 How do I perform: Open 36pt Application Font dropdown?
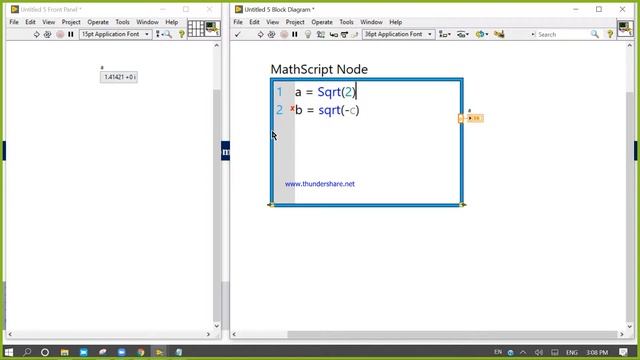(398, 34)
